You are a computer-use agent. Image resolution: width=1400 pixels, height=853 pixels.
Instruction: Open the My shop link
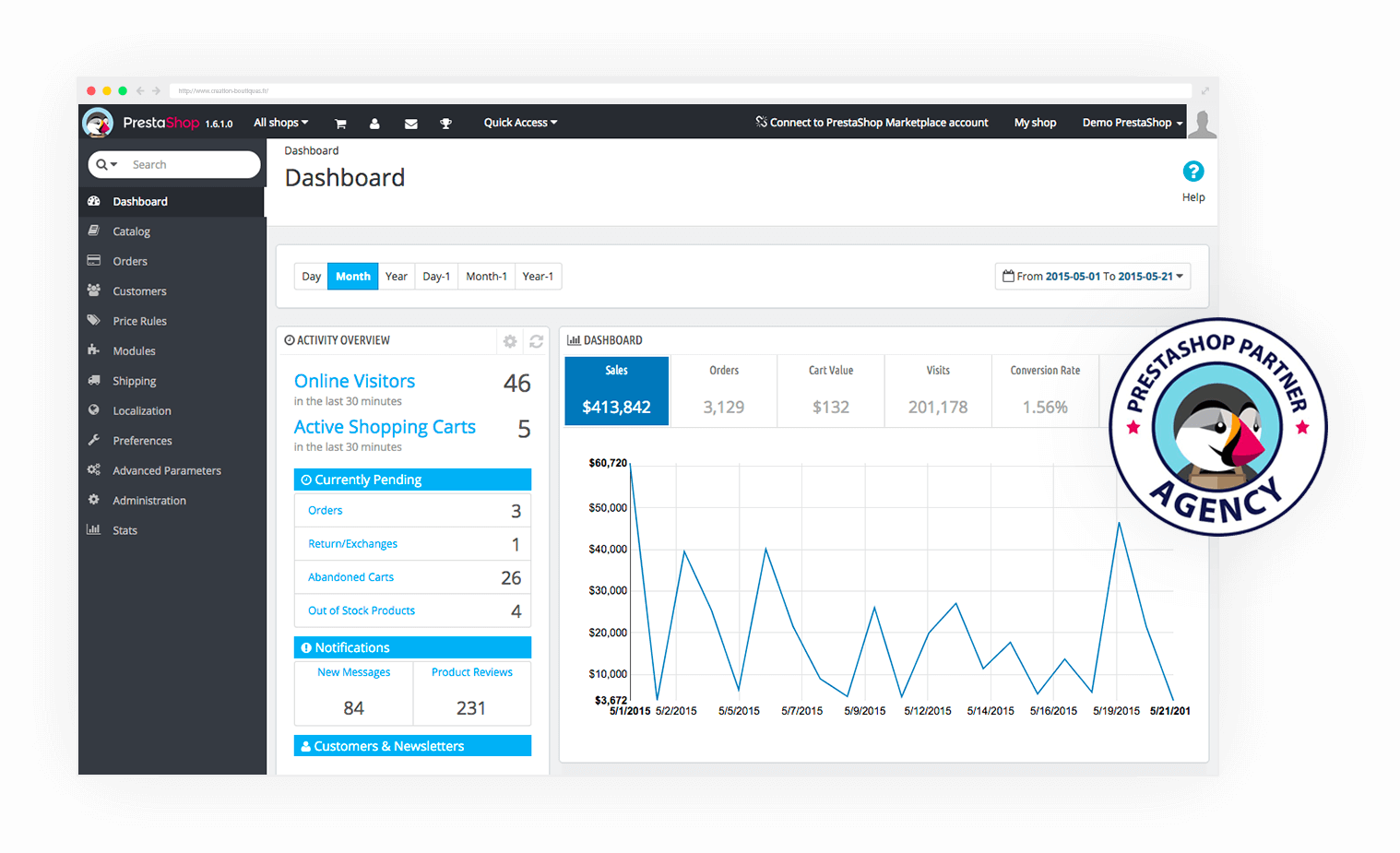point(1035,123)
